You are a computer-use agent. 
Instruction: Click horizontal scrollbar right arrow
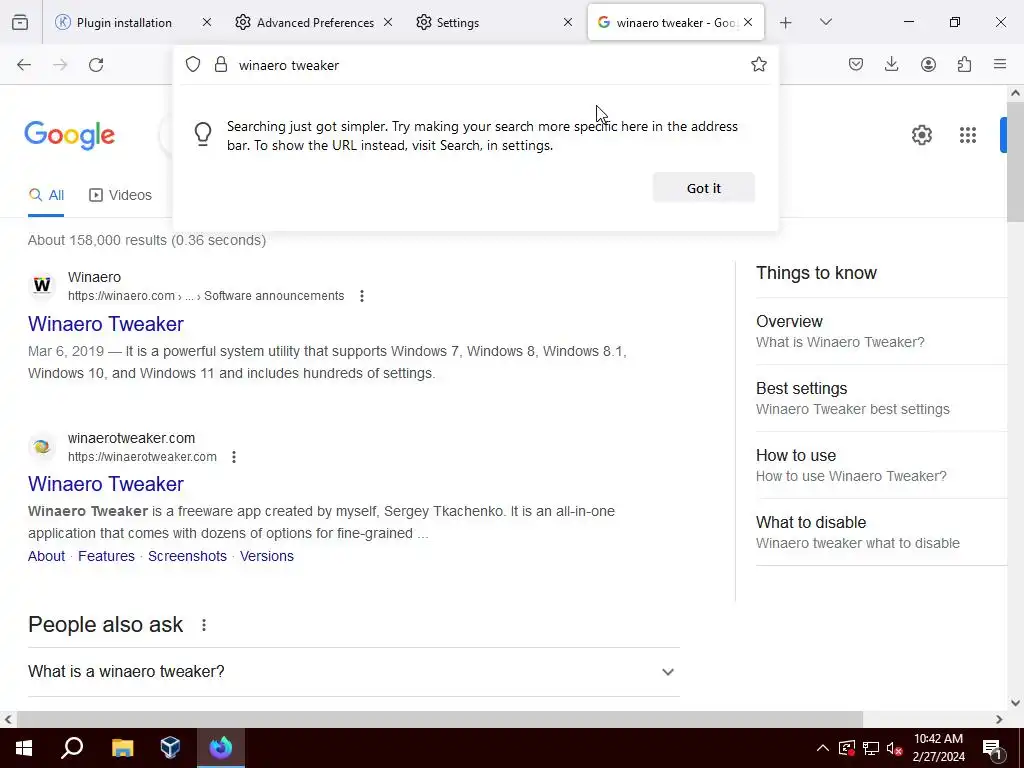[999, 720]
